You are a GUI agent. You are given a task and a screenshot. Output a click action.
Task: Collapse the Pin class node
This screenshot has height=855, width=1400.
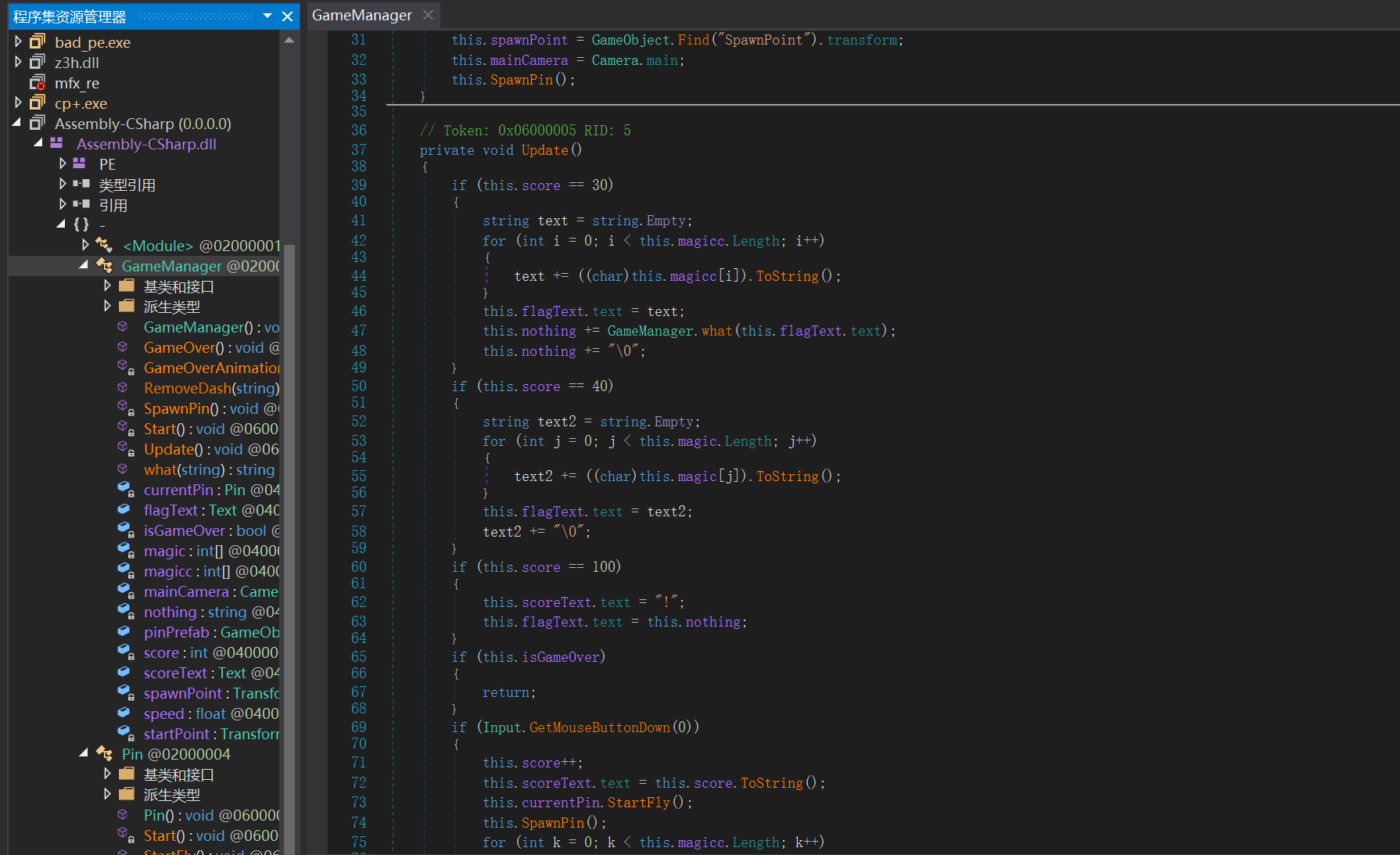coord(84,753)
